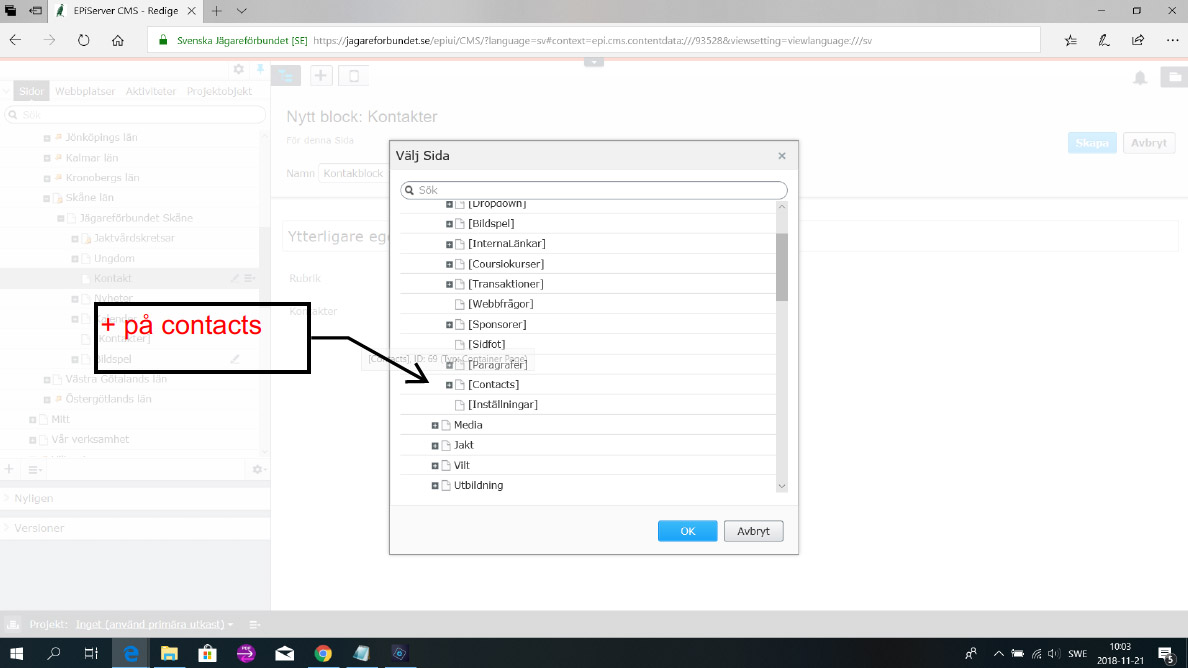Click the browser share icon
Image resolution: width=1188 pixels, height=668 pixels.
click(1138, 40)
